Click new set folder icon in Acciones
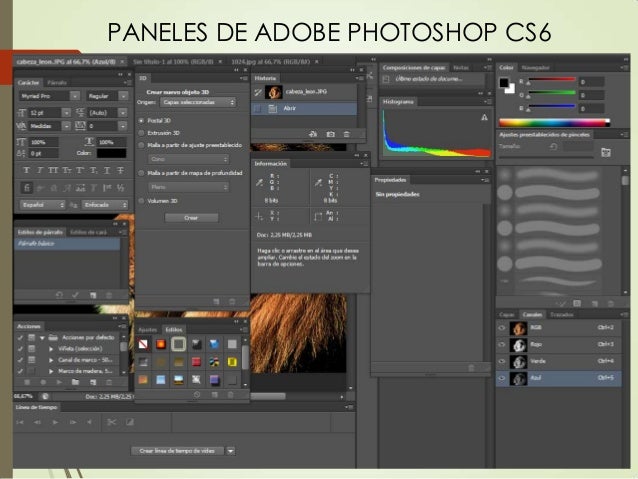This screenshot has height=479, width=638. tap(75, 383)
